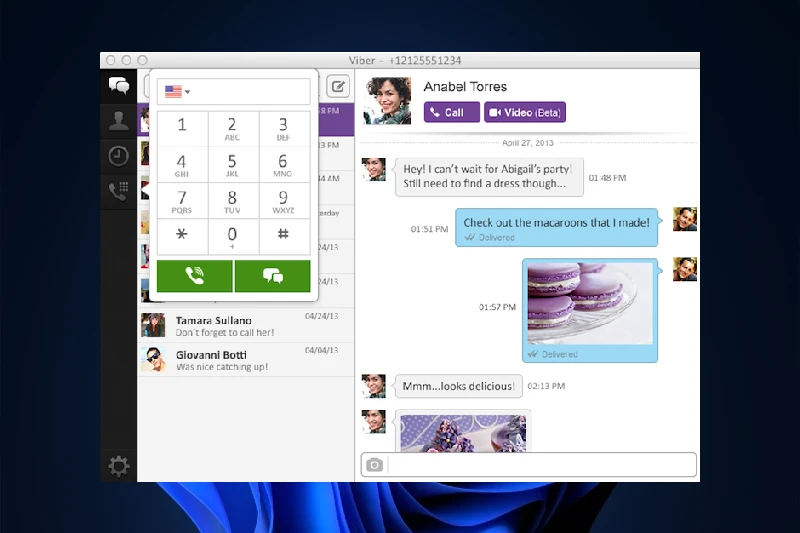
Task: Open the Recents clock sidebar icon
Action: 118,156
